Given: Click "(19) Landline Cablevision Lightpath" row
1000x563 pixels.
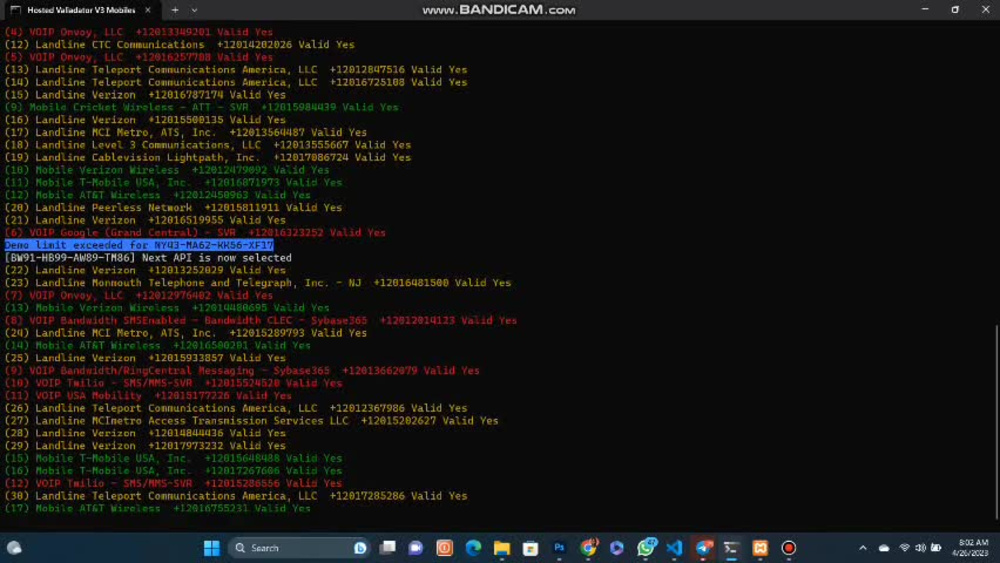Looking at the screenshot, I should tap(207, 157).
